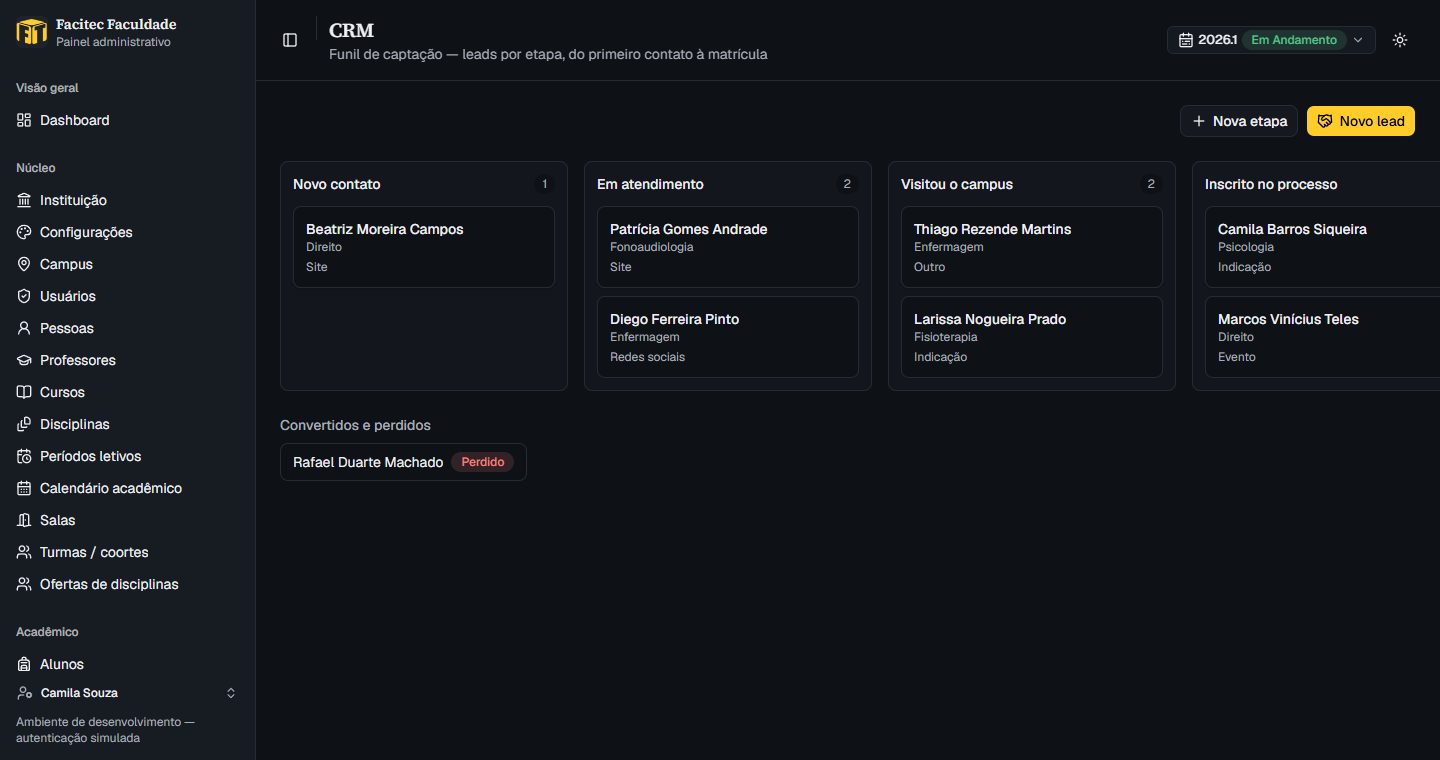The image size is (1440, 760).
Task: Go to Salas
Action: (127, 520)
